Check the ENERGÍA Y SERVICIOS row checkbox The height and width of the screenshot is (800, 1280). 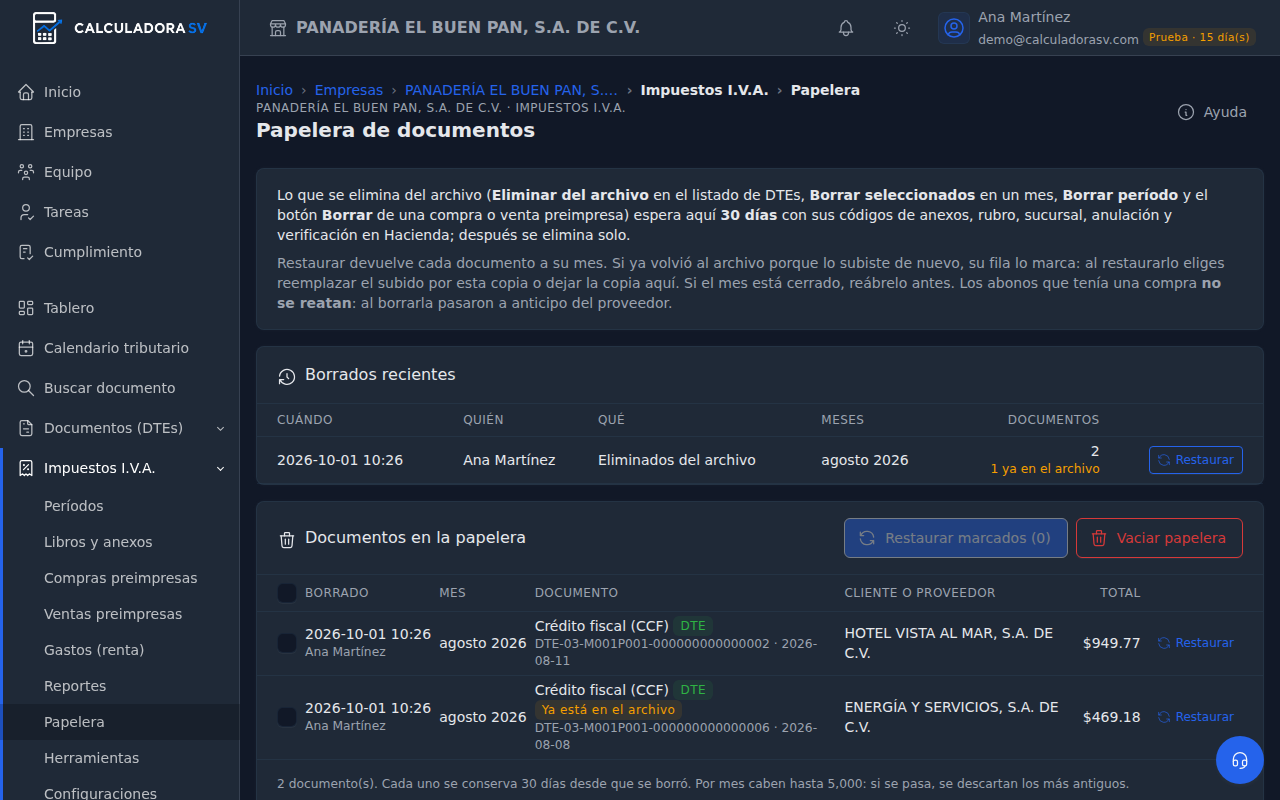(x=287, y=717)
